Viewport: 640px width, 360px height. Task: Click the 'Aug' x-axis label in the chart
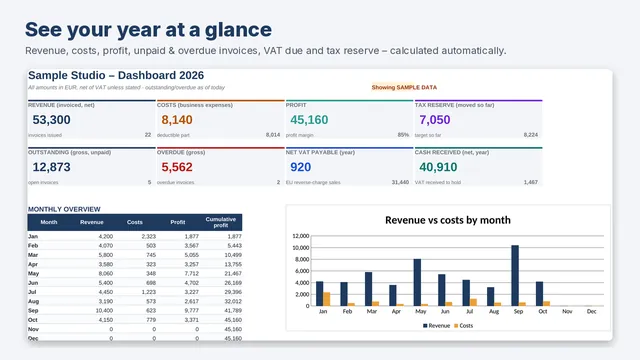(494, 311)
